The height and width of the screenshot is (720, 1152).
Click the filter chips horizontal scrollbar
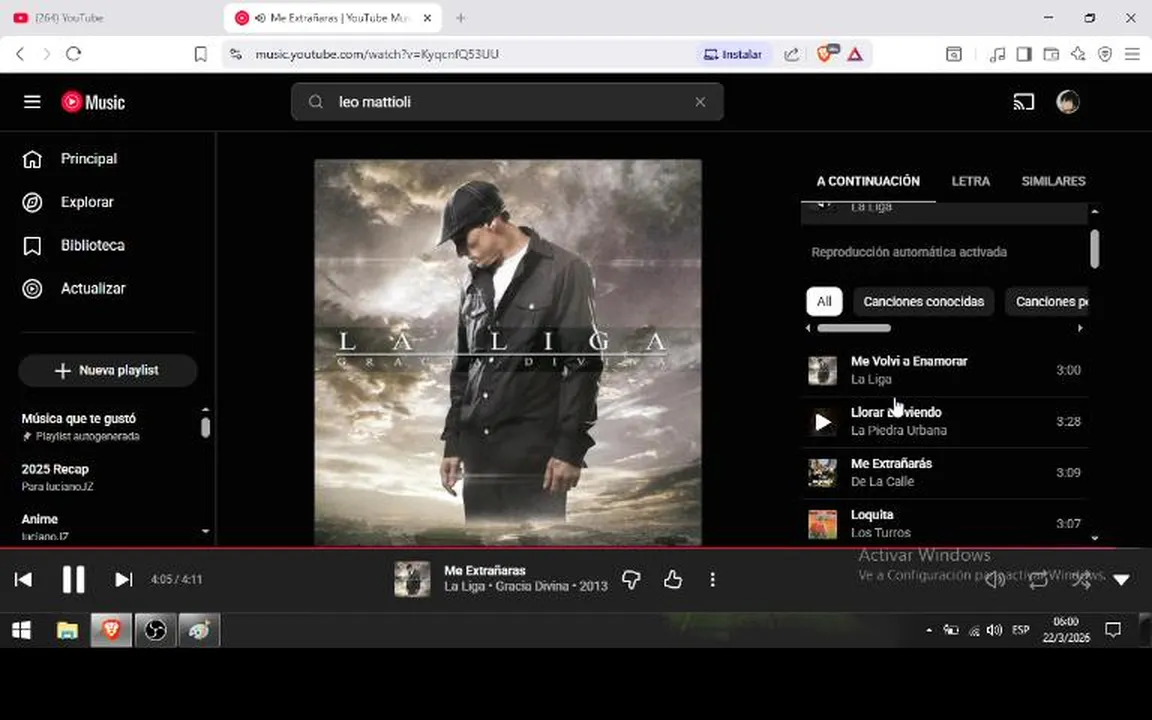(854, 328)
